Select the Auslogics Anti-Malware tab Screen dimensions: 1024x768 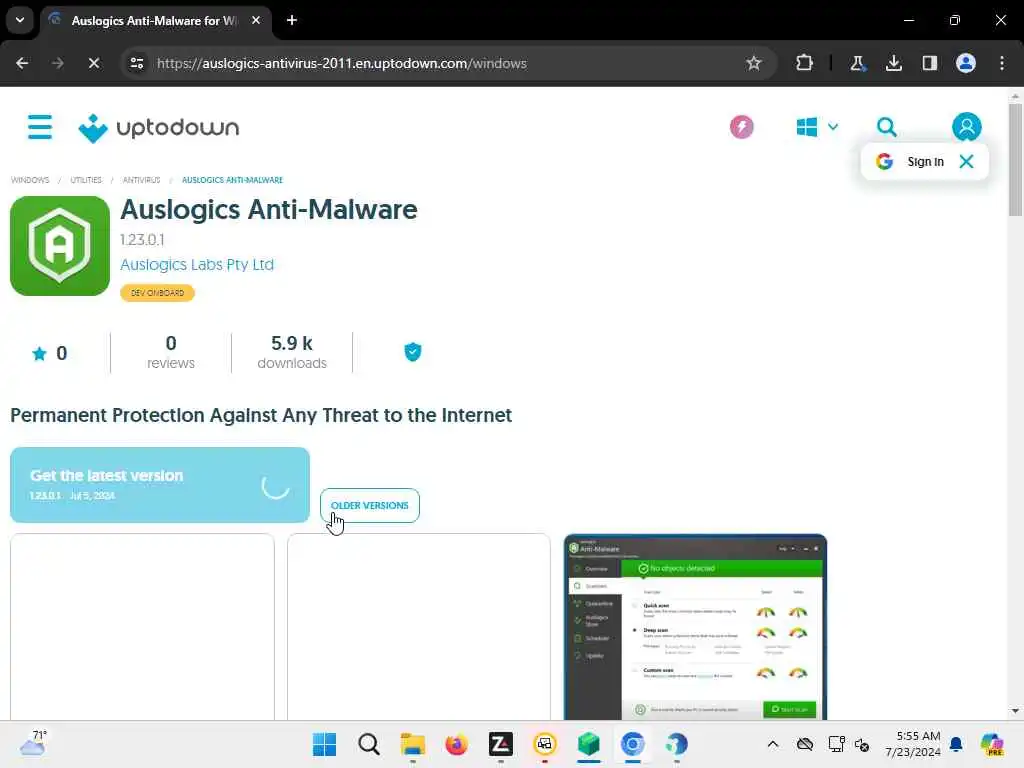point(154,21)
